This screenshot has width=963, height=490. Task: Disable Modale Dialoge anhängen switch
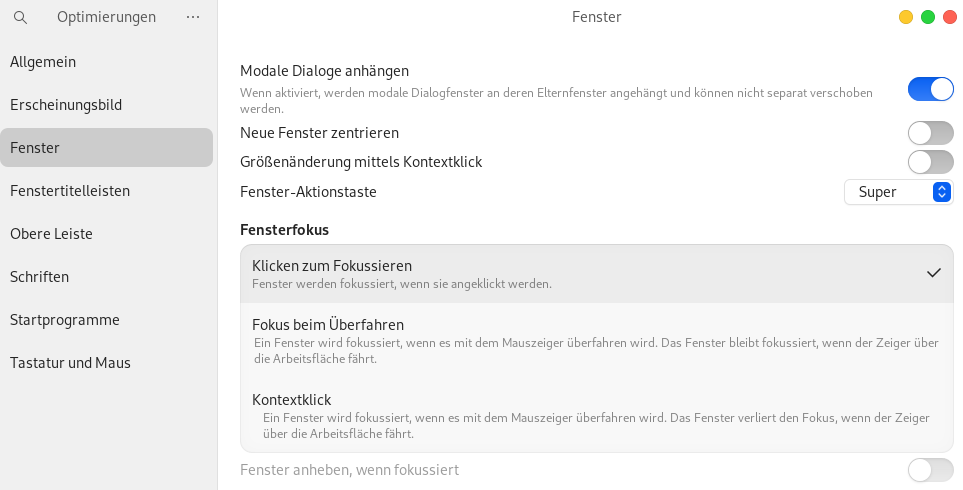click(930, 89)
